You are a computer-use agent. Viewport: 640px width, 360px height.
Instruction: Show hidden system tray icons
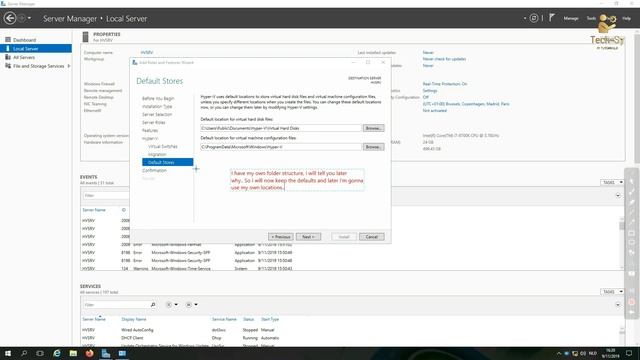point(559,353)
